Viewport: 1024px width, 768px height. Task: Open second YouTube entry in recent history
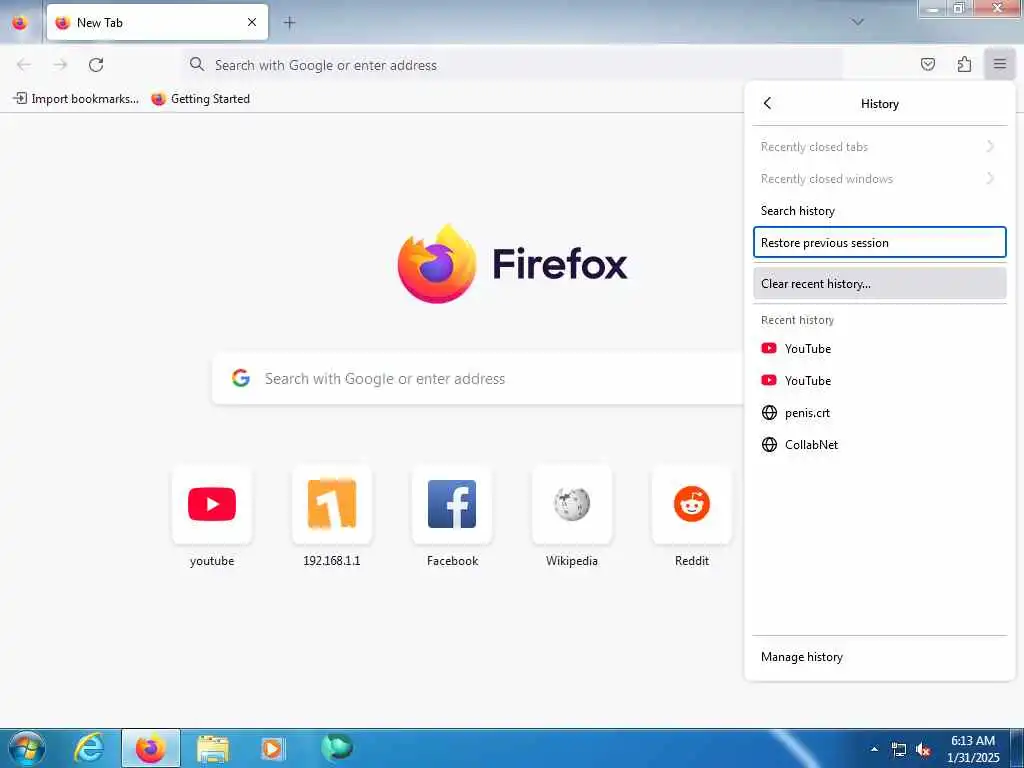880,381
